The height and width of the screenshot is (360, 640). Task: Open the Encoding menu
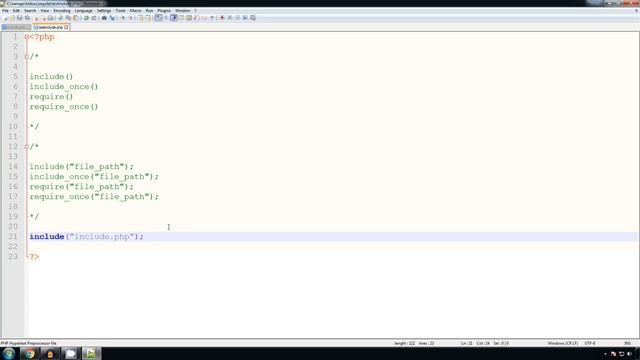point(62,11)
